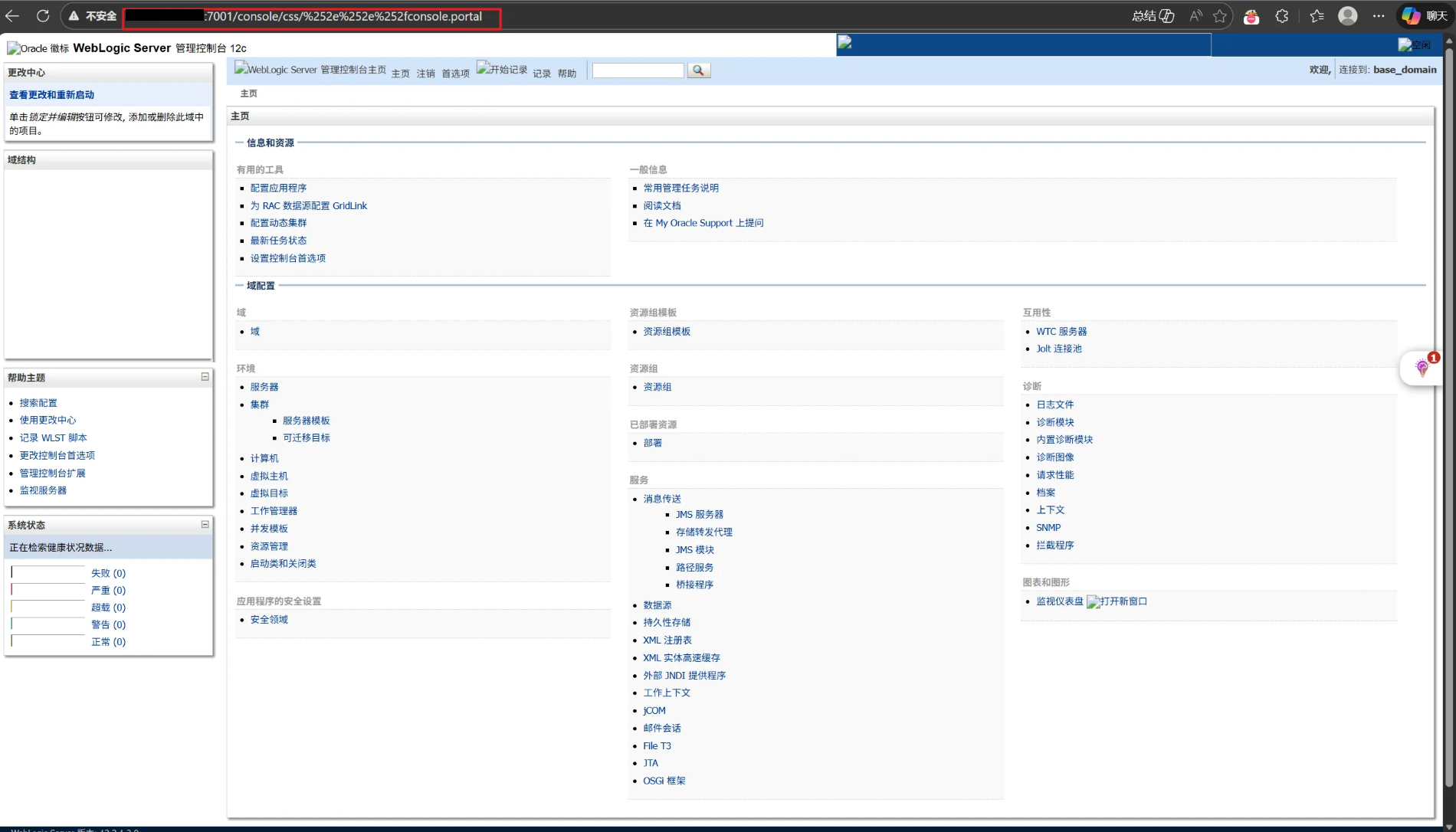Click the Oracle 徽标 logo image
This screenshot has height=832, width=1456.
(38, 48)
